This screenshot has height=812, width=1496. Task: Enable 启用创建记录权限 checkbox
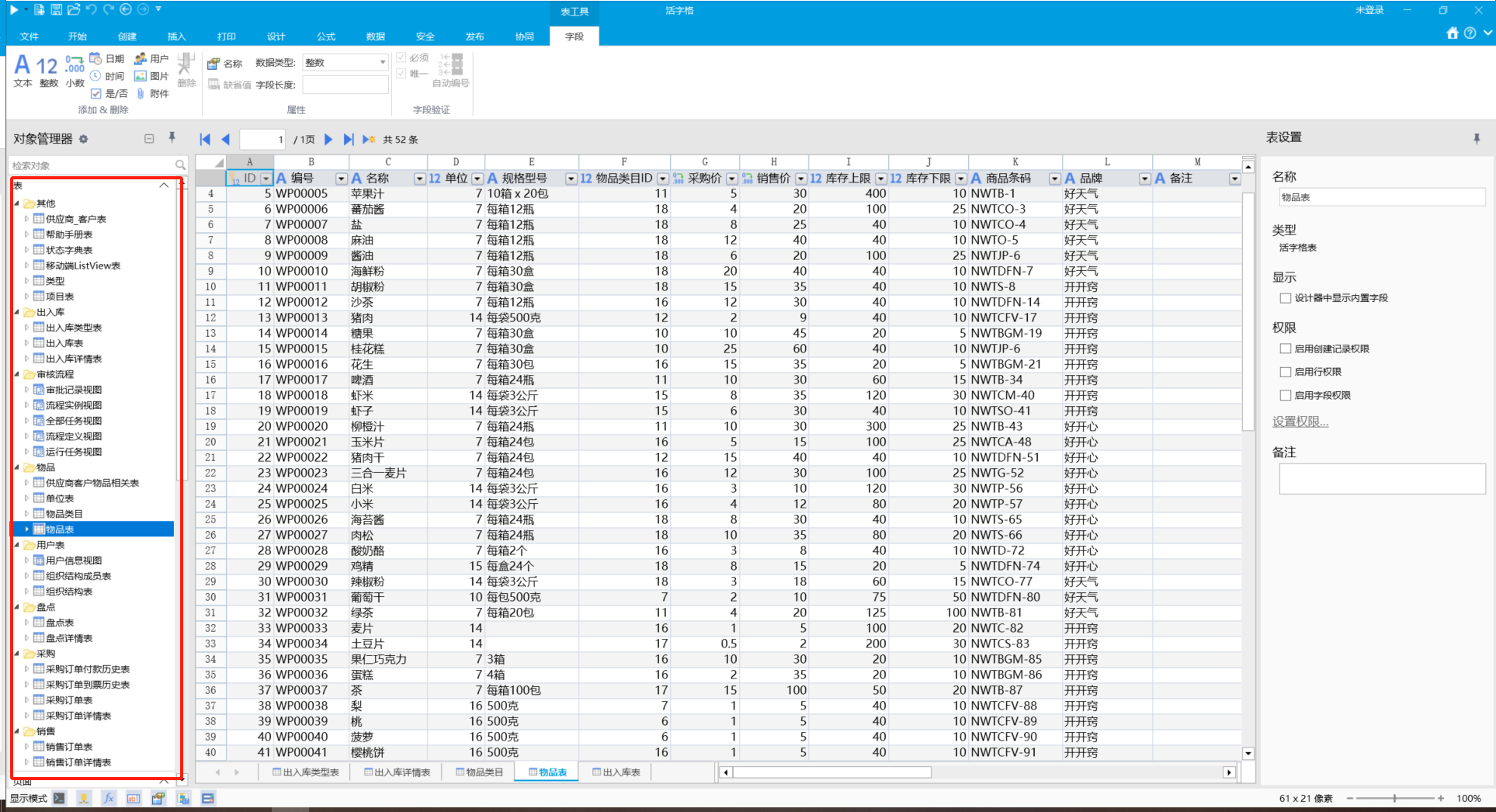coord(1285,349)
